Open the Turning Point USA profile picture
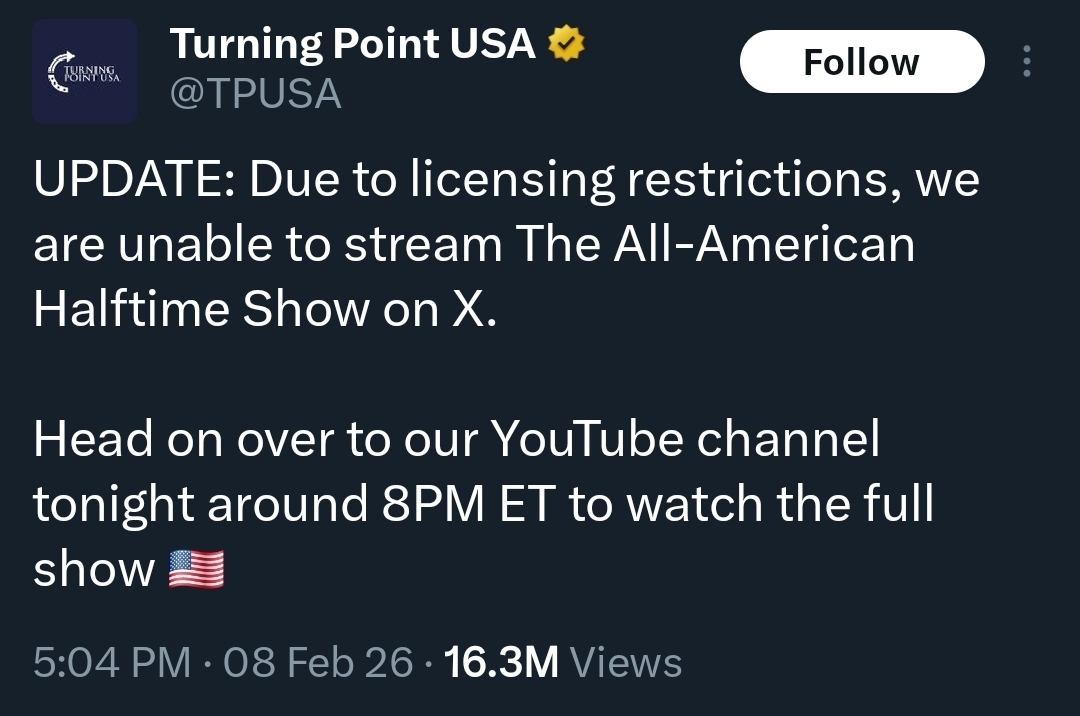 click(x=85, y=71)
